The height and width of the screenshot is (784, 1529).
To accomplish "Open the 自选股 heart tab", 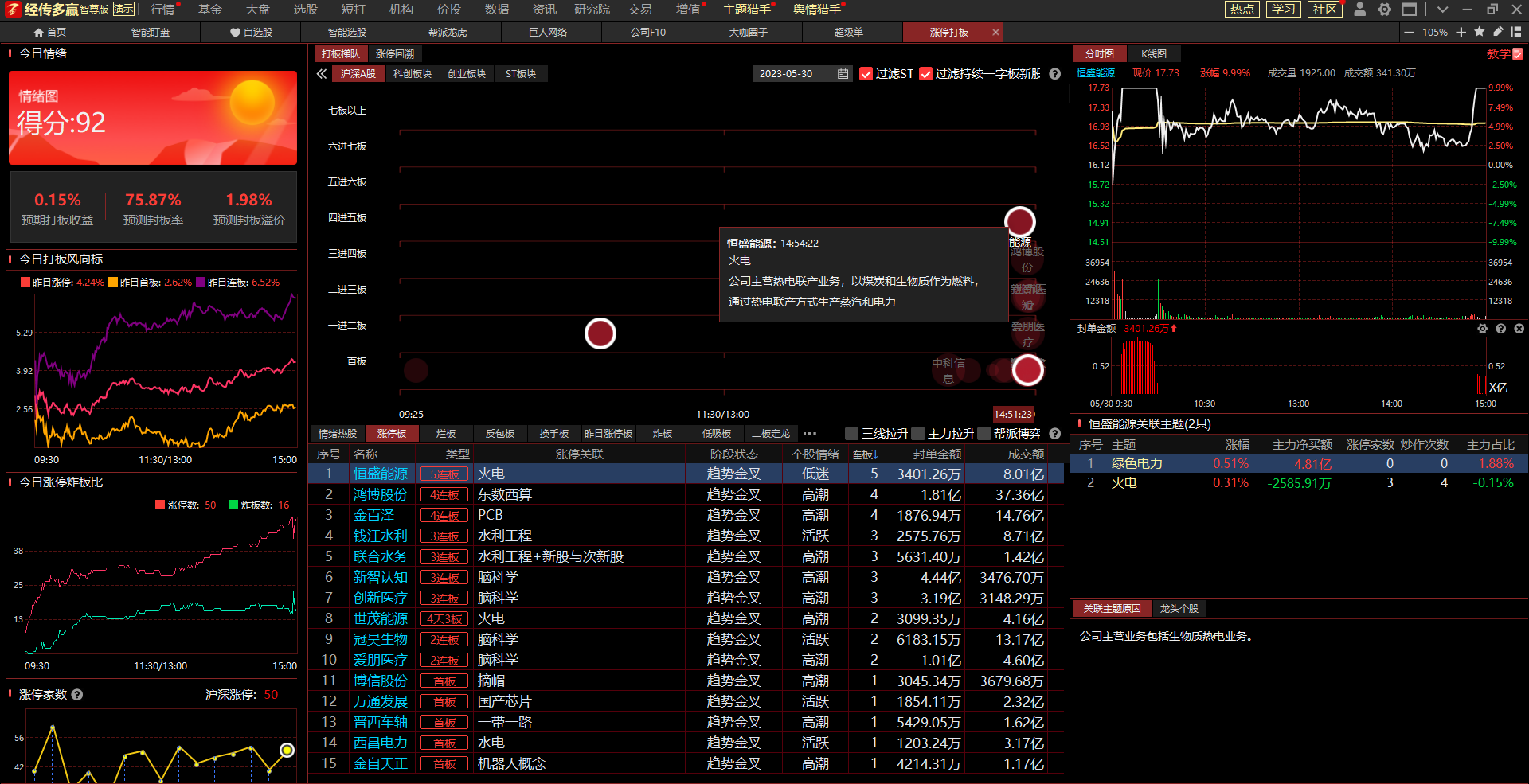I will (251, 33).
